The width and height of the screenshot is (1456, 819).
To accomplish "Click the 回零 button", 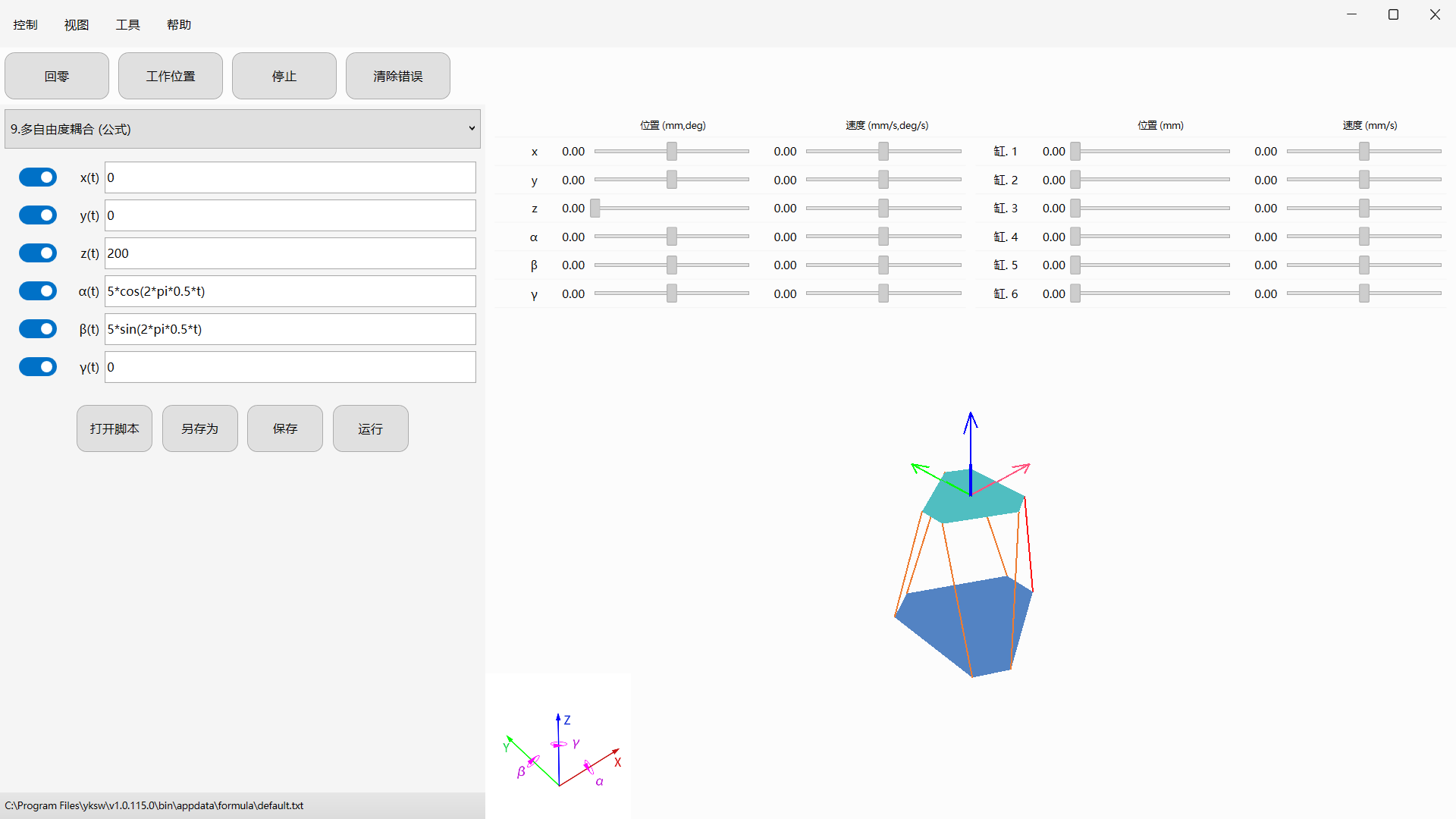I will pos(57,76).
